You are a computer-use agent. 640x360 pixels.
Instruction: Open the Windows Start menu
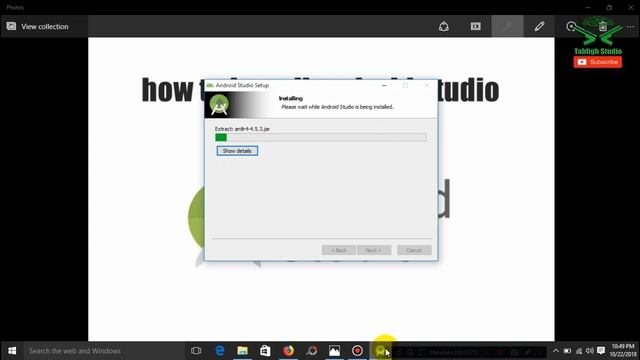click(12, 351)
